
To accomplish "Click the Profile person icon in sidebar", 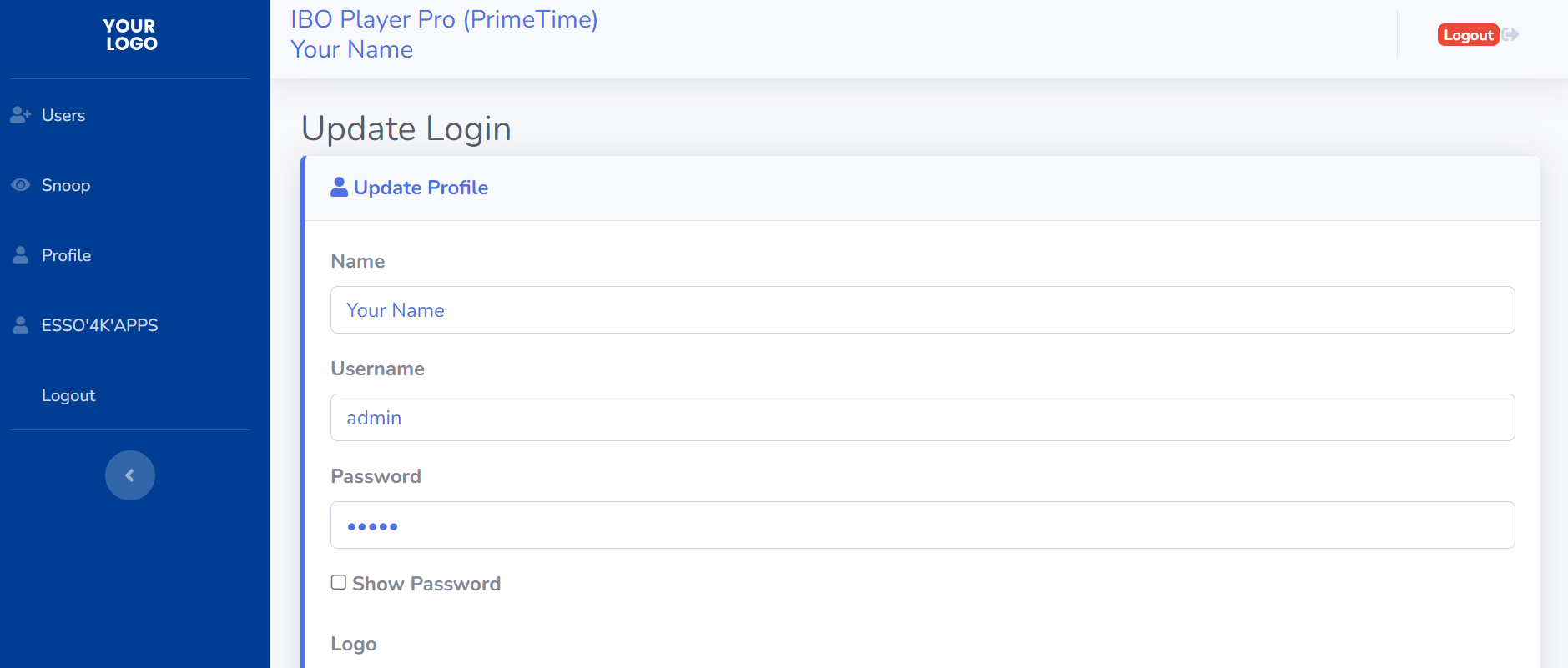I will pos(20,255).
